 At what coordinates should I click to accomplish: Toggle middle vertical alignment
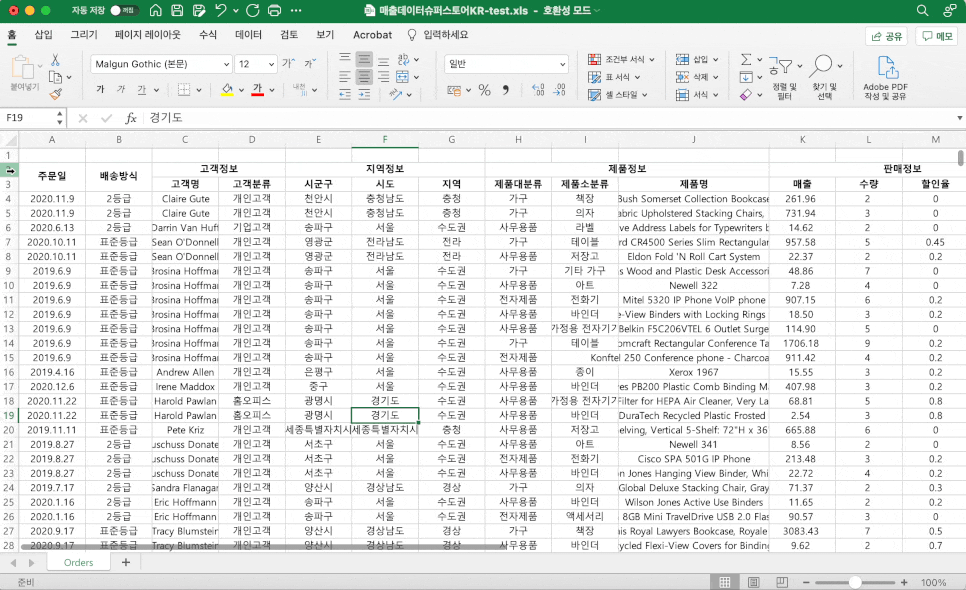[x=364, y=60]
